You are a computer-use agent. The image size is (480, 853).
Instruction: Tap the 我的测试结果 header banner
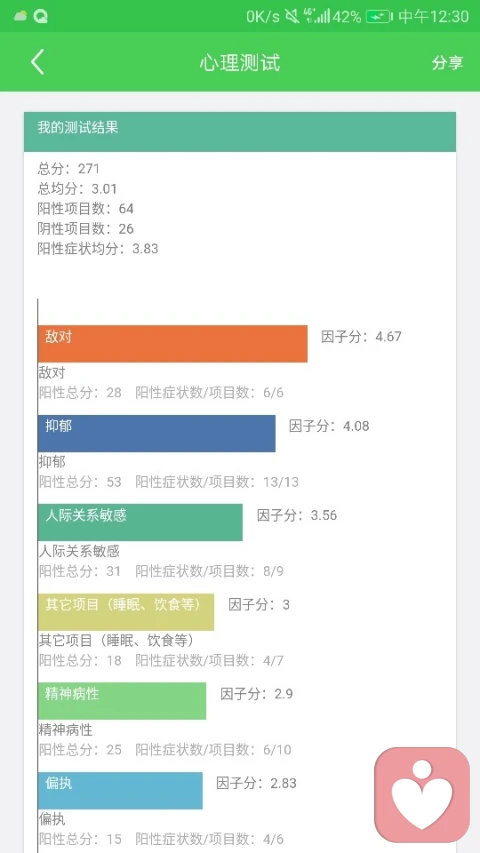tap(240, 132)
